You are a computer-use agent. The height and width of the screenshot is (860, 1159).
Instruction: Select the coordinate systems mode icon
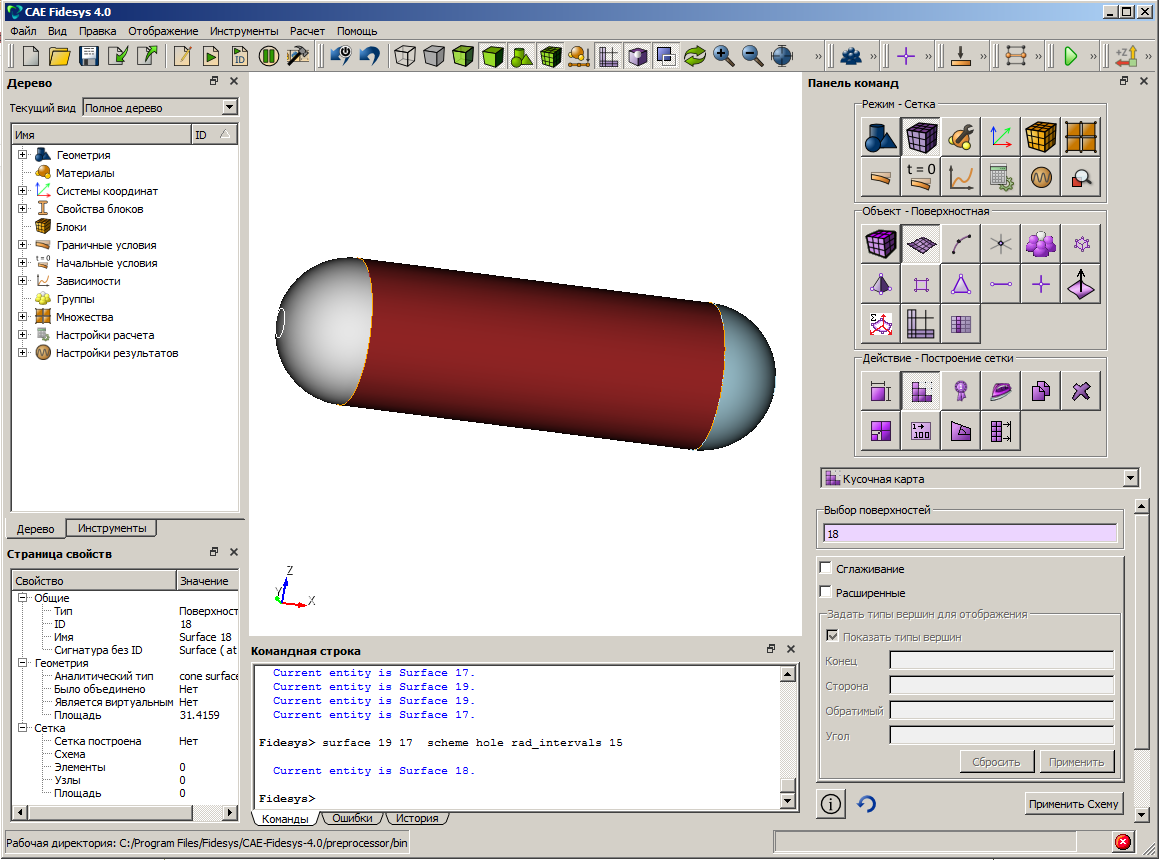coord(1001,137)
